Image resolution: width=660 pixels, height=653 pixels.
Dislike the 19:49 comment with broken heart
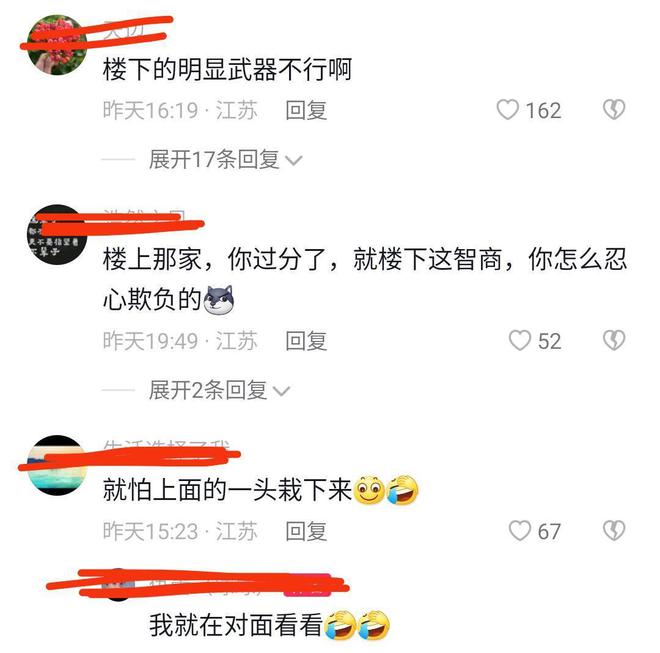click(x=614, y=341)
